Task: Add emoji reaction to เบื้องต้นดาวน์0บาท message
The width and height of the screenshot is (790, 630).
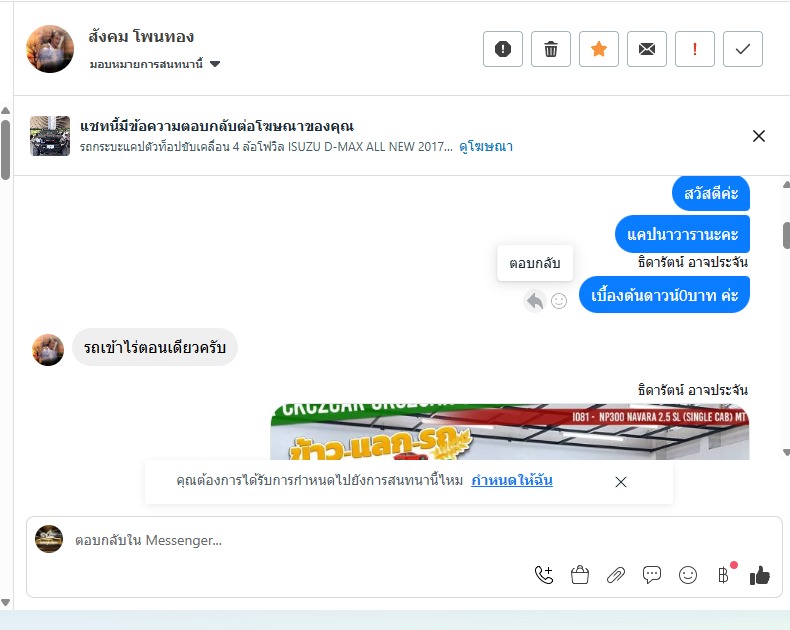Action: click(x=558, y=301)
